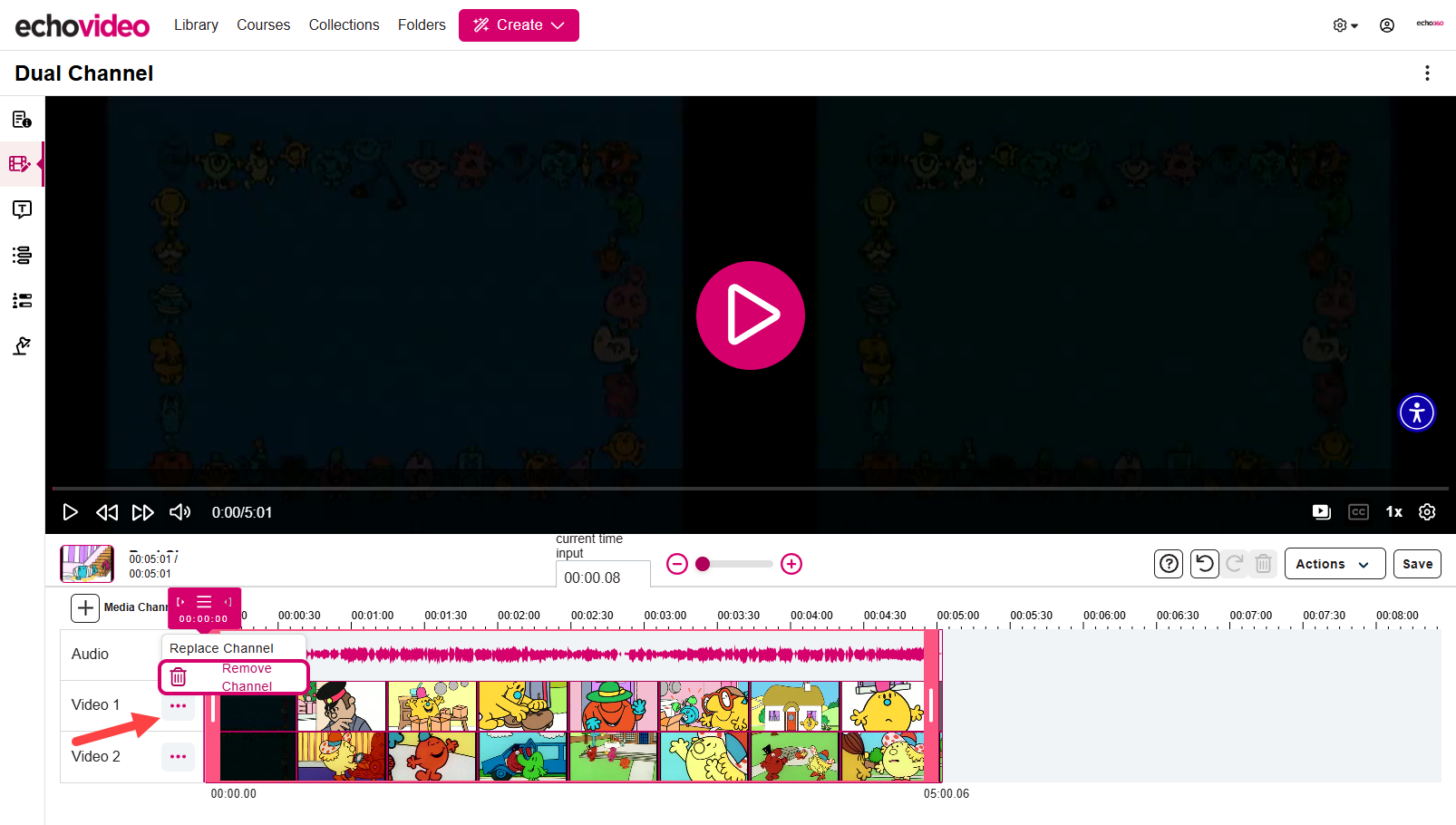1456x825 pixels.
Task: Open the media details sidebar icon
Action: tap(22, 120)
